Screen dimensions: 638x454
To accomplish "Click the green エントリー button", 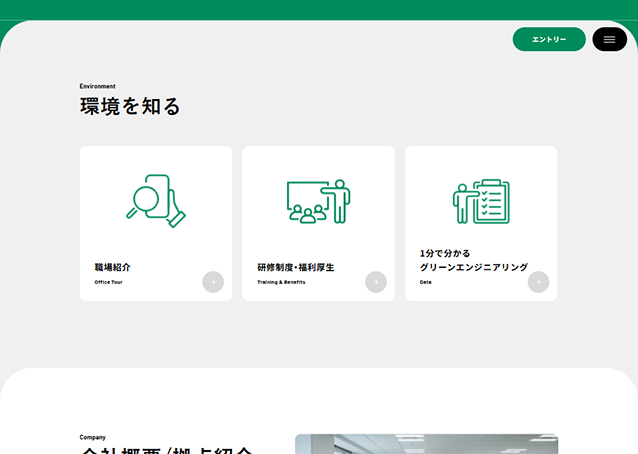I will point(549,39).
